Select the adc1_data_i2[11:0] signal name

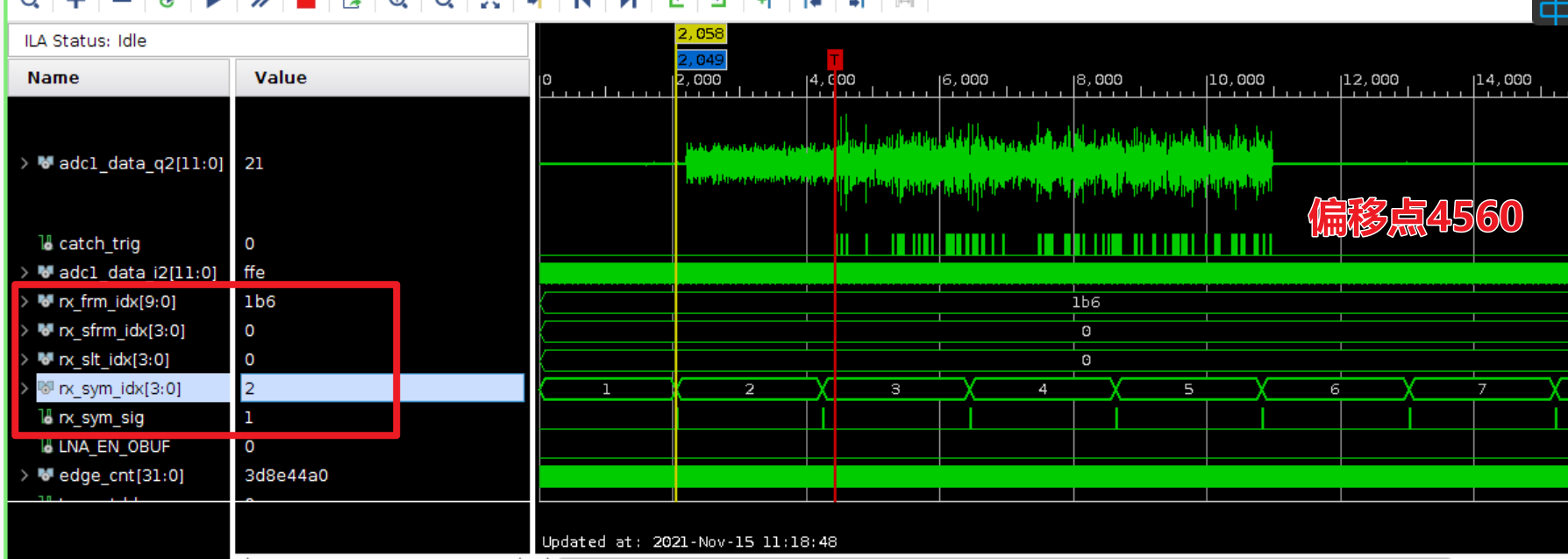pyautogui.click(x=137, y=272)
